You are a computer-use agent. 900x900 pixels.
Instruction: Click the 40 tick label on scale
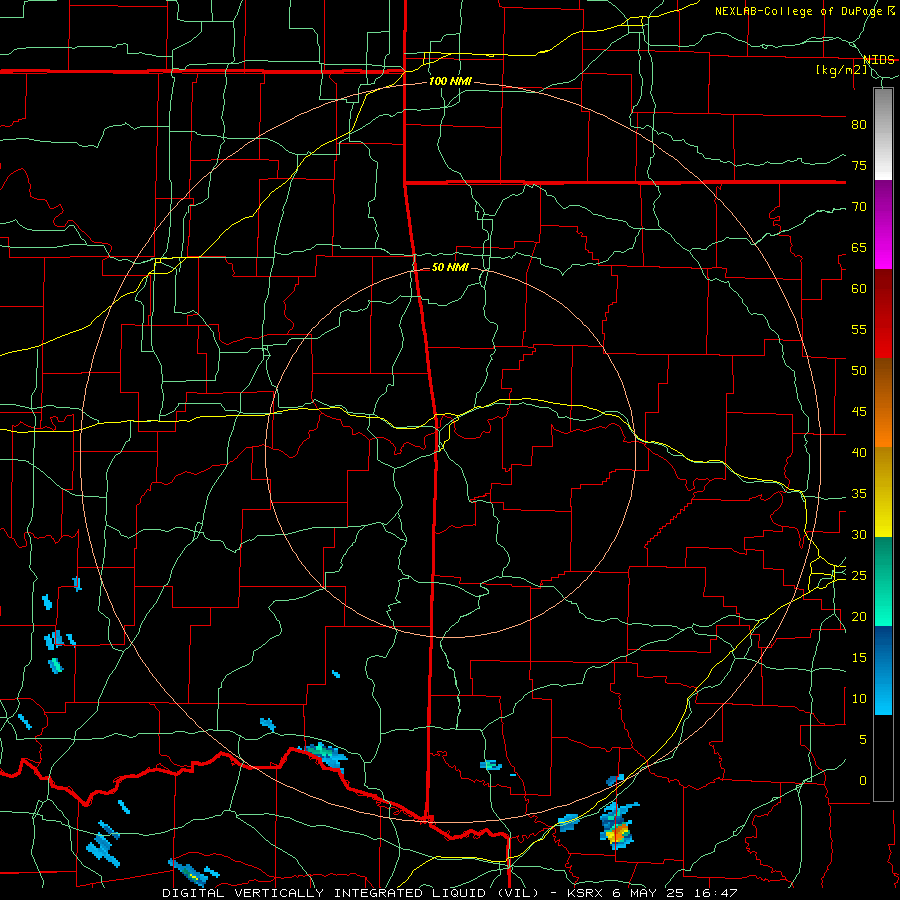point(859,453)
